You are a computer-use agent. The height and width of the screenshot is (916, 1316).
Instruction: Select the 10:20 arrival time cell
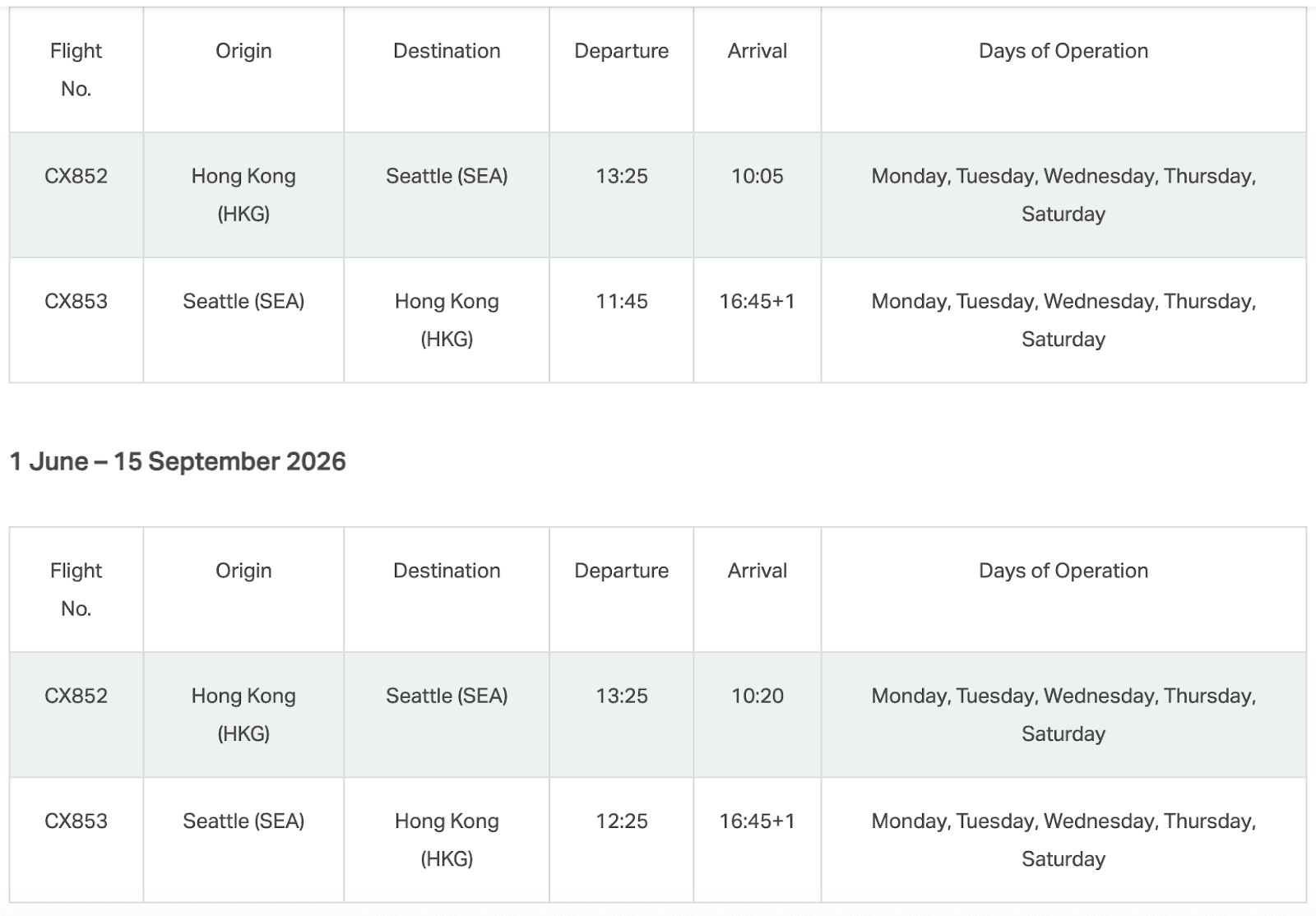click(757, 696)
